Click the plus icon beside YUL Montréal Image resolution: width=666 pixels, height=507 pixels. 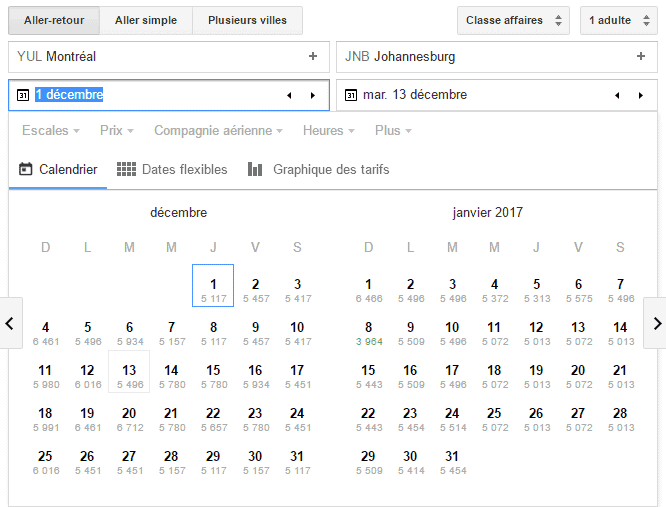313,57
